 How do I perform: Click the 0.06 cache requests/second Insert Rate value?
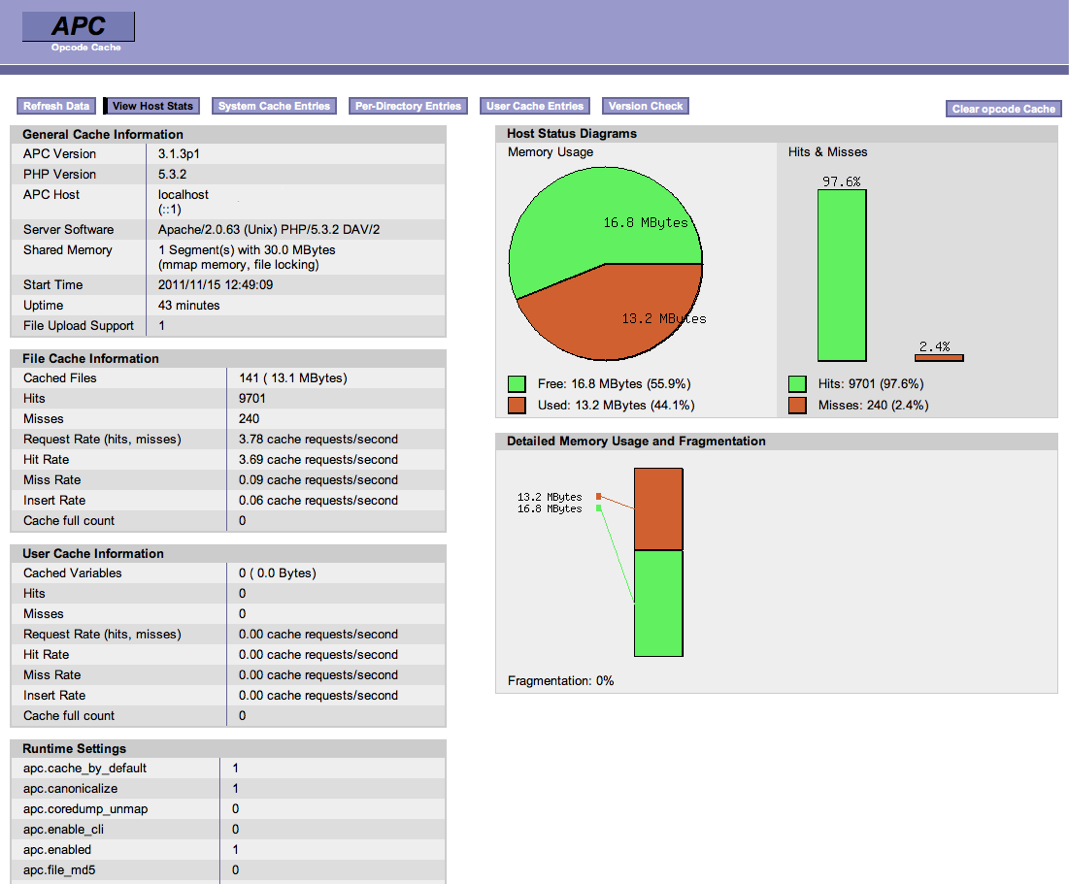point(318,501)
